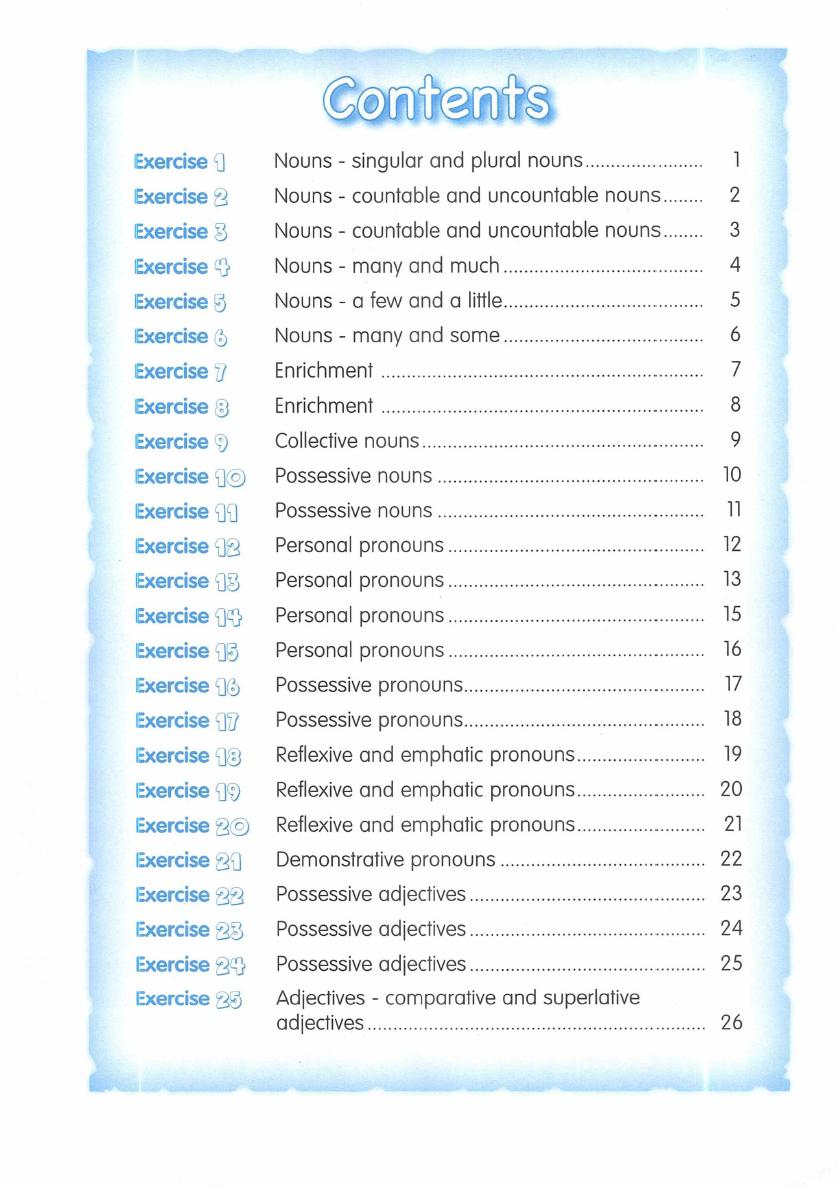Click the Exercise 22 label

point(190,896)
